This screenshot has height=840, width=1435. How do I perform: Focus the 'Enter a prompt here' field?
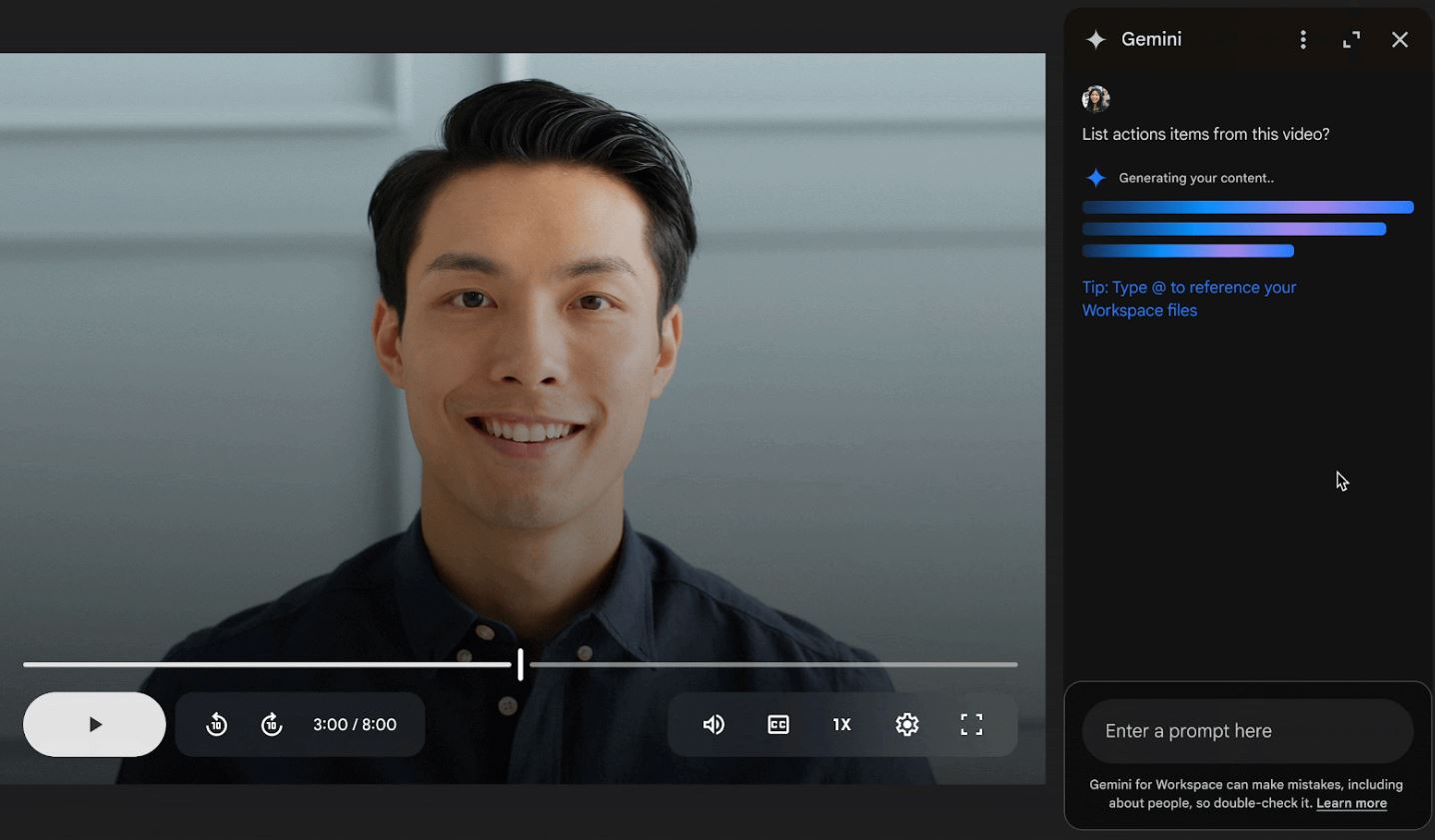point(1247,731)
